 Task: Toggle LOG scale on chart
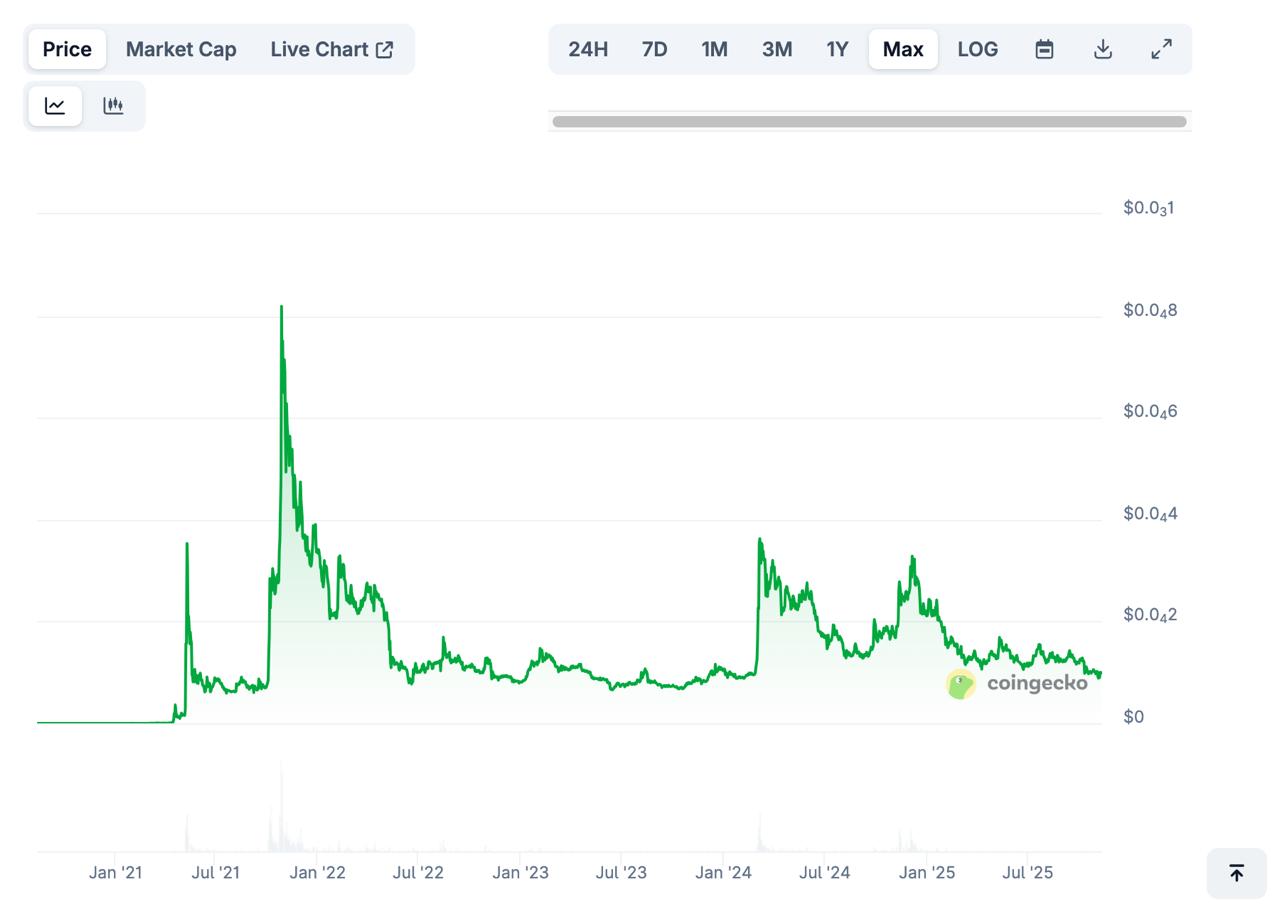point(977,49)
